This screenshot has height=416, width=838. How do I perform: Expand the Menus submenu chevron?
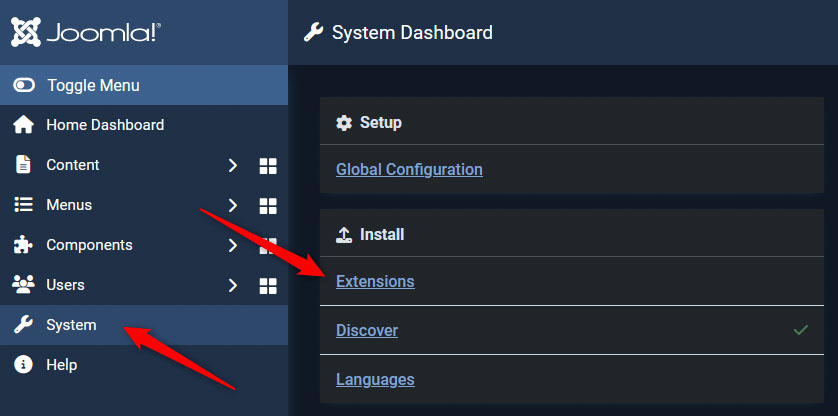(232, 205)
